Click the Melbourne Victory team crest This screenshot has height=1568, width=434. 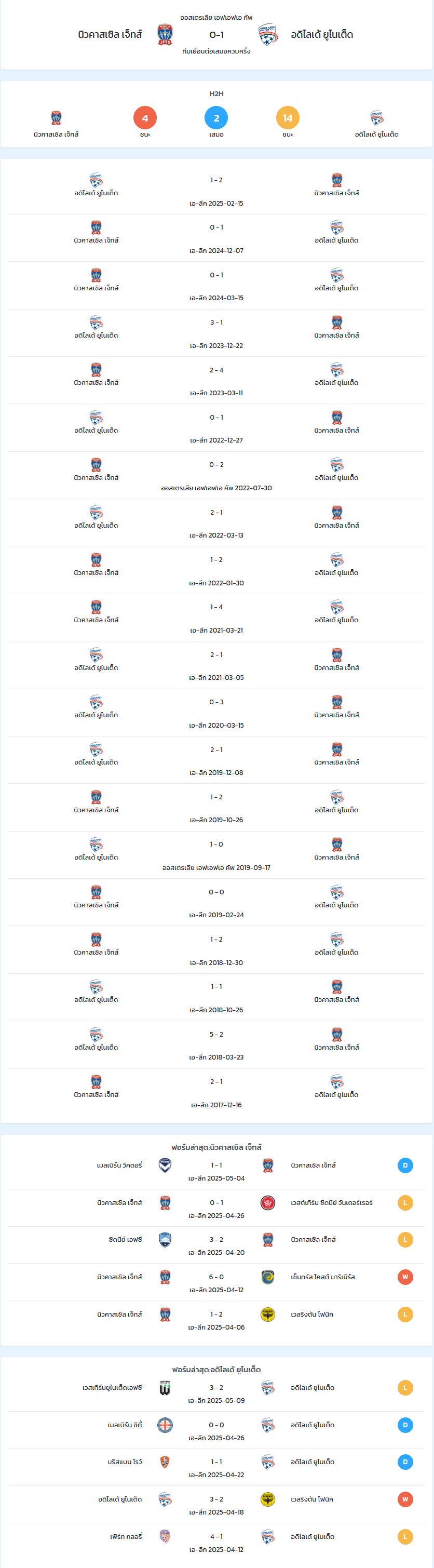[165, 1165]
